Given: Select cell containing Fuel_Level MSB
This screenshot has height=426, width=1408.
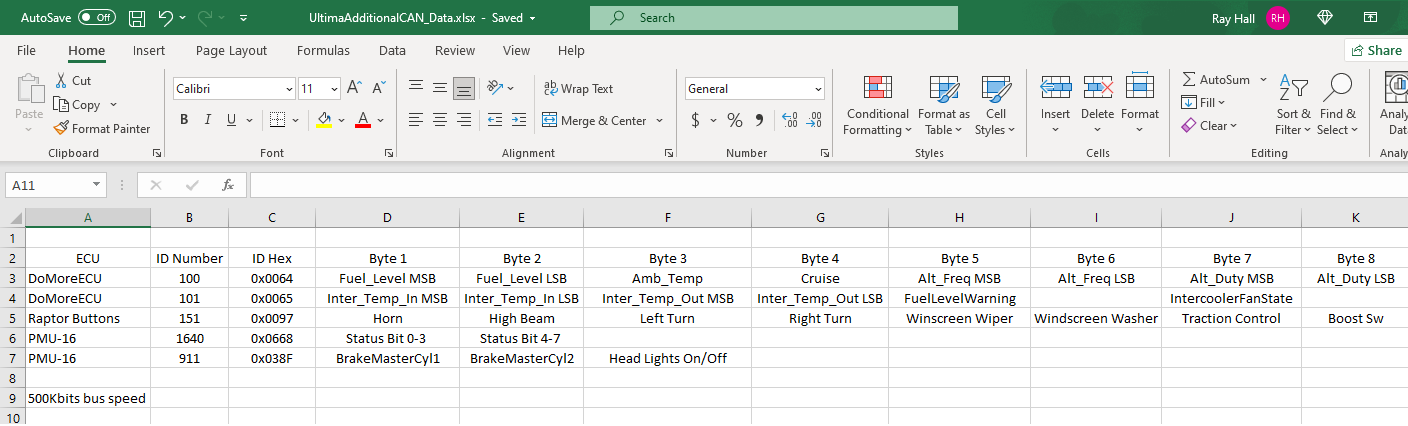Looking at the screenshot, I should [x=387, y=278].
